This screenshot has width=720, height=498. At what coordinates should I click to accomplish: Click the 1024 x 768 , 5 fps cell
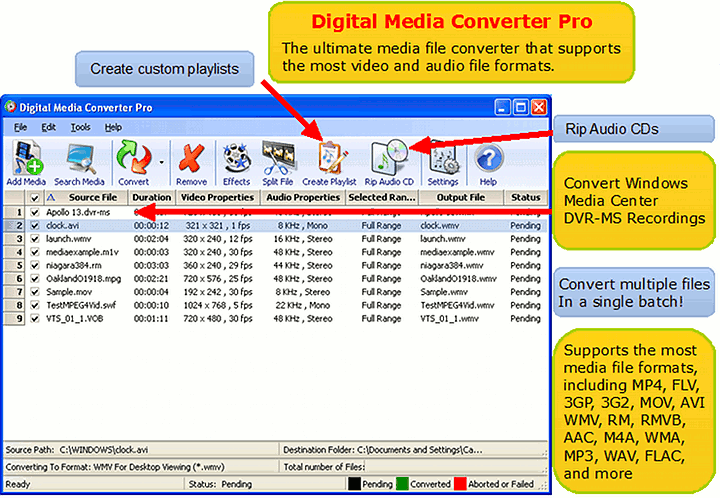point(218,305)
